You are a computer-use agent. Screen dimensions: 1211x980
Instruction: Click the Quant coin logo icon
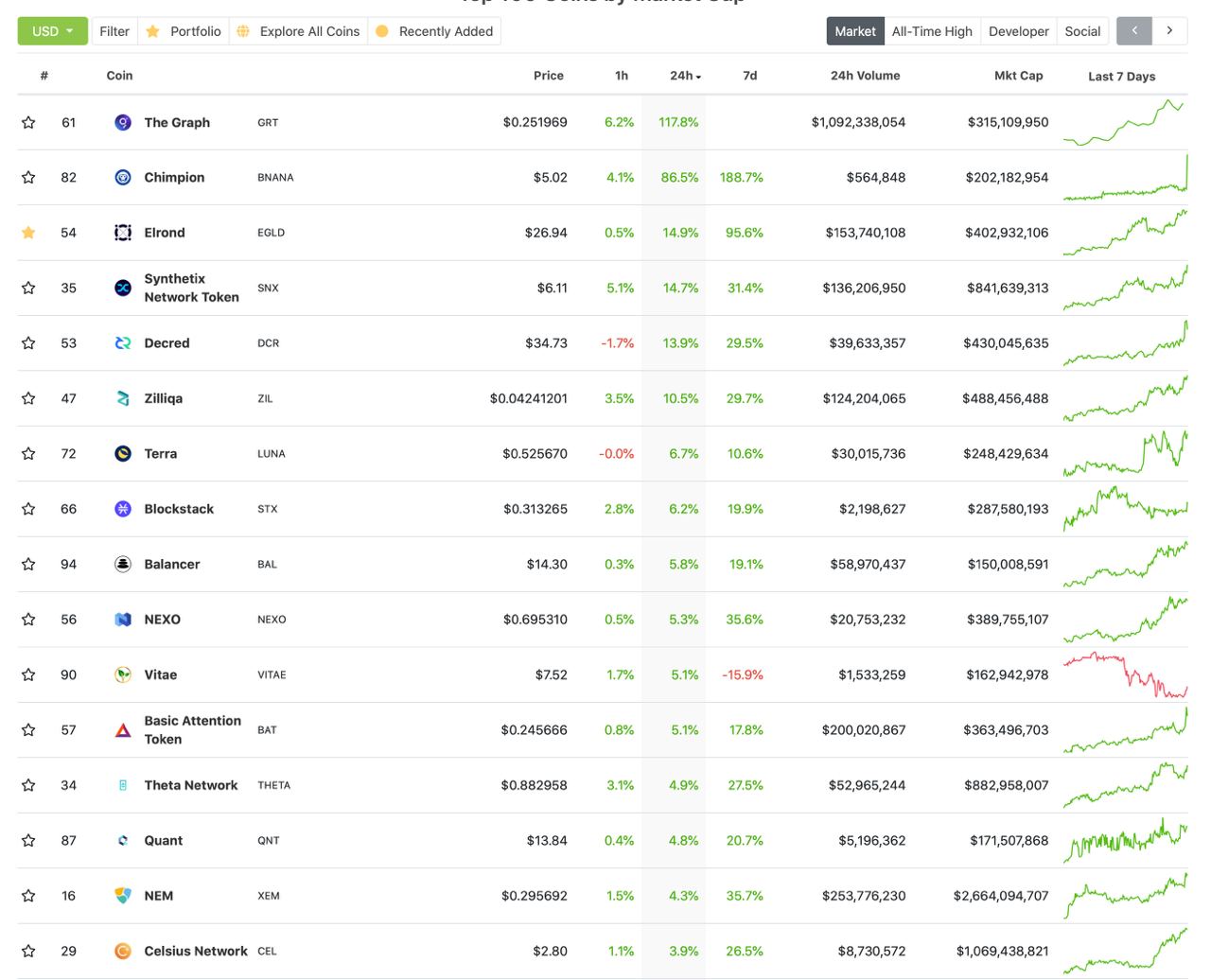(x=123, y=840)
